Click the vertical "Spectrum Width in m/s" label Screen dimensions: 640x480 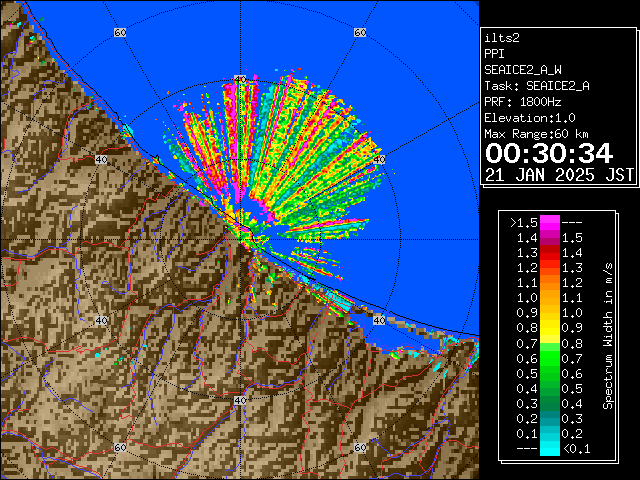pyautogui.click(x=608, y=336)
